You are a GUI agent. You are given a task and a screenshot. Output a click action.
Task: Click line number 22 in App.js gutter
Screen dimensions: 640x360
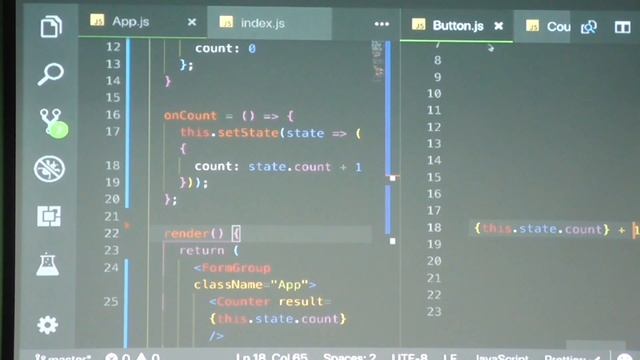tap(111, 233)
